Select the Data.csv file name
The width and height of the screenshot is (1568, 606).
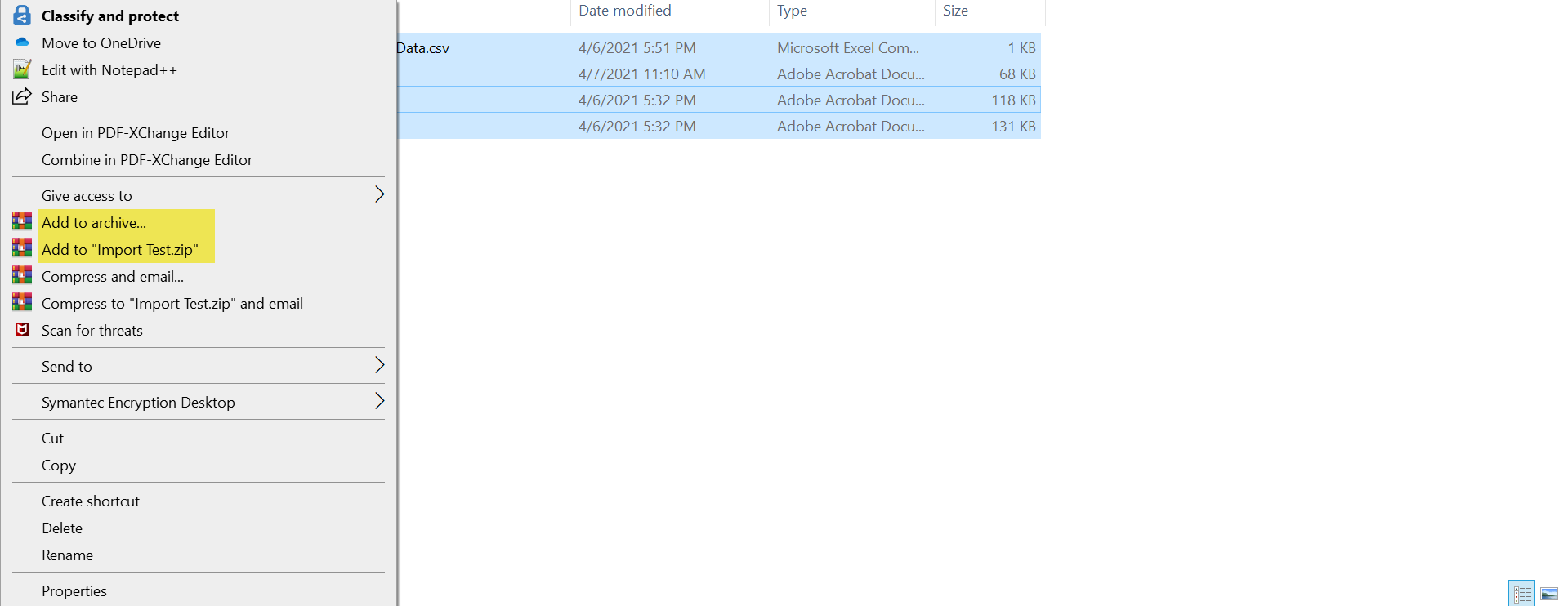(x=422, y=47)
